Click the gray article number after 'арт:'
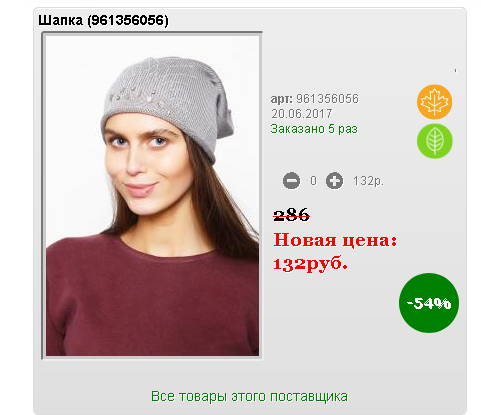Screen dimensions: 481x415 pos(327,99)
